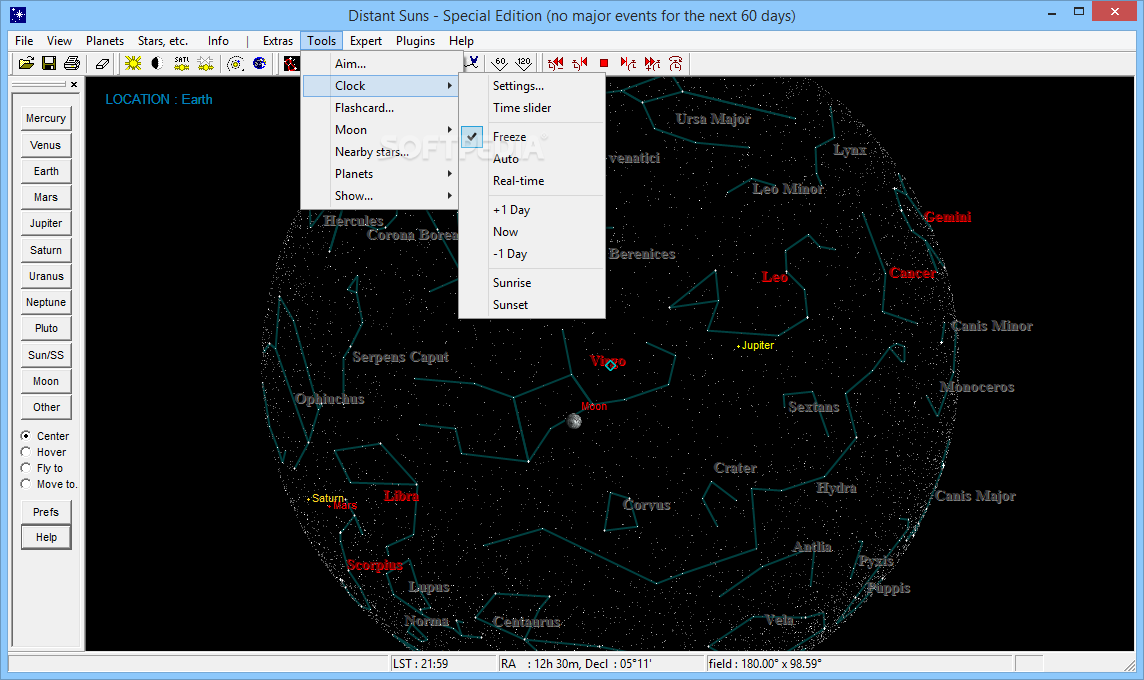Choose Time slider from Clock submenu
Screen dimensions: 1144x680
click(x=532, y=107)
